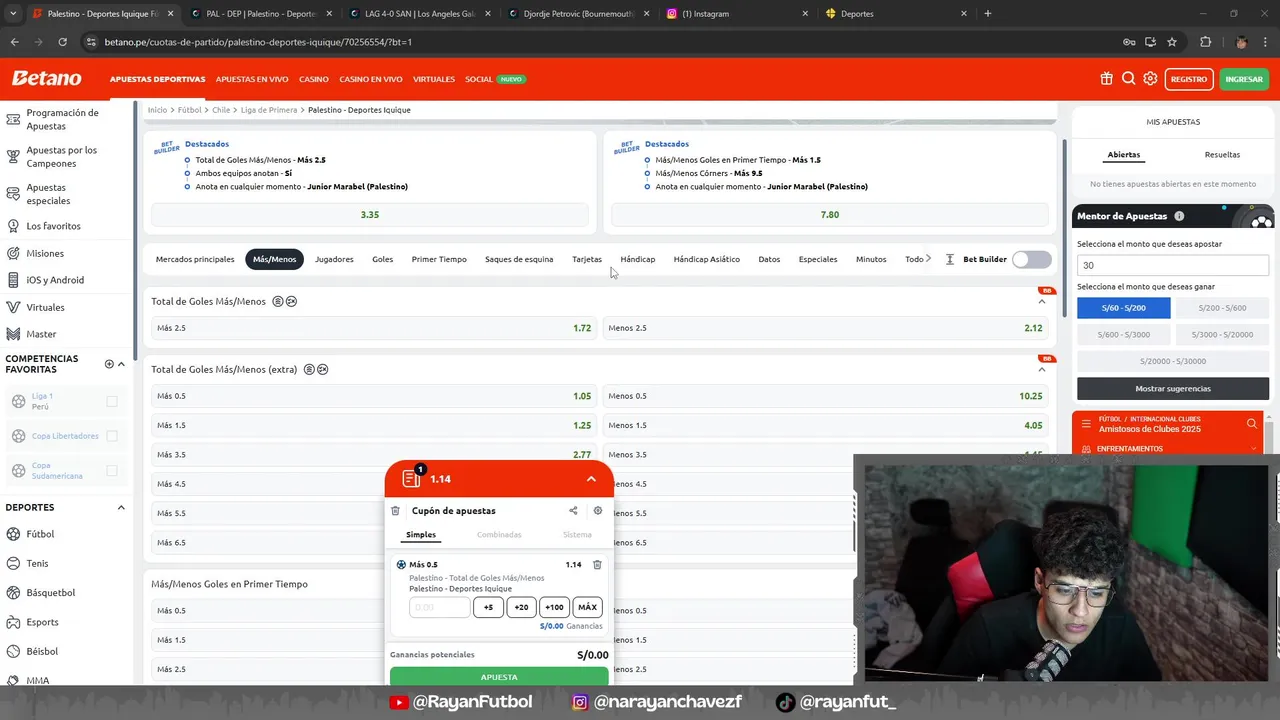This screenshot has width=1280, height=720.
Task: Collapse Total de Goles Más/Menos (extra) section
Action: [1042, 369]
